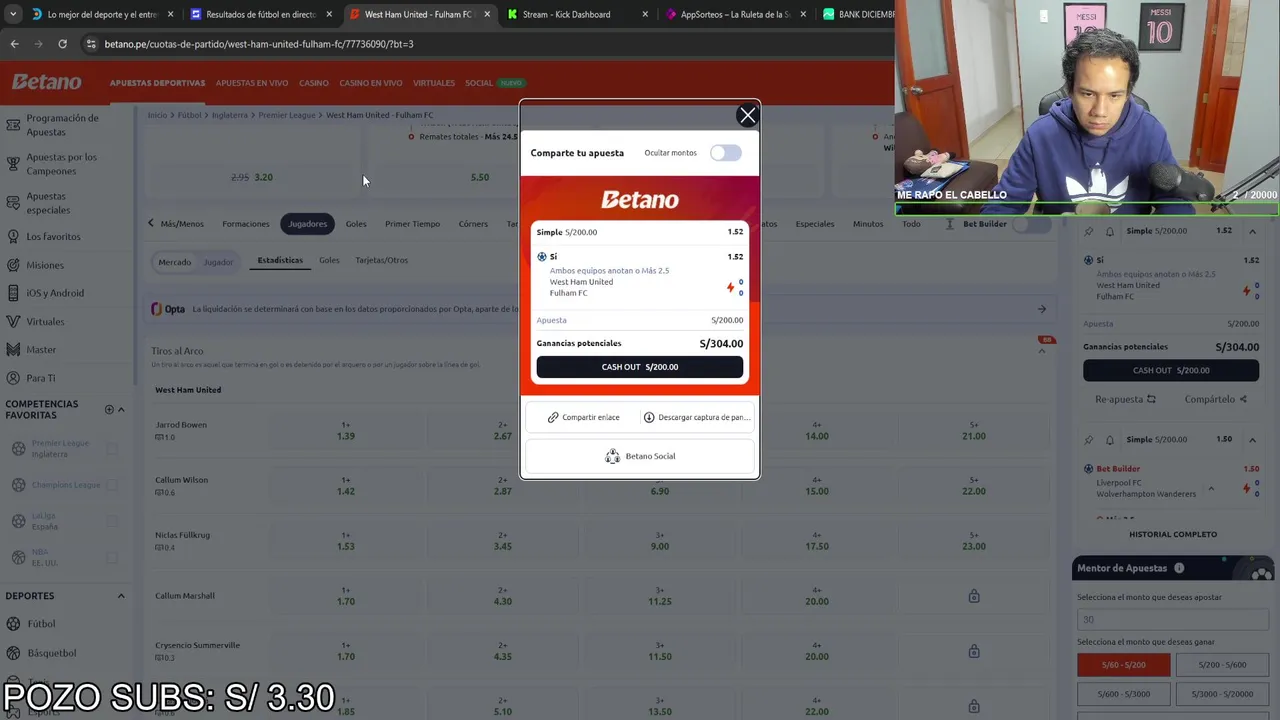Click the Inglaterra breadcrumb link
This screenshot has width=1280, height=720.
tap(230, 115)
